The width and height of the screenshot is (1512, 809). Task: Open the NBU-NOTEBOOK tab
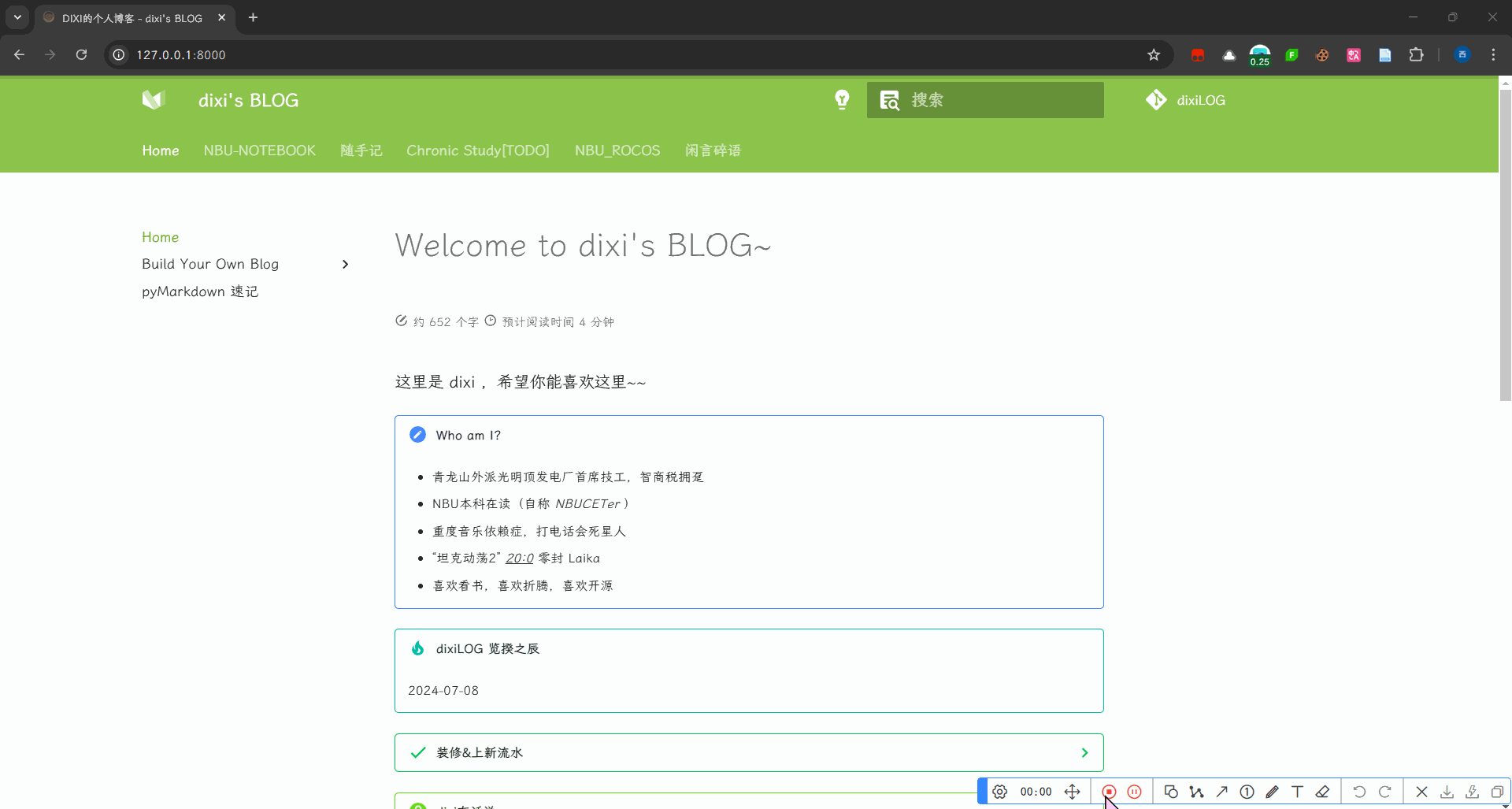pos(259,150)
